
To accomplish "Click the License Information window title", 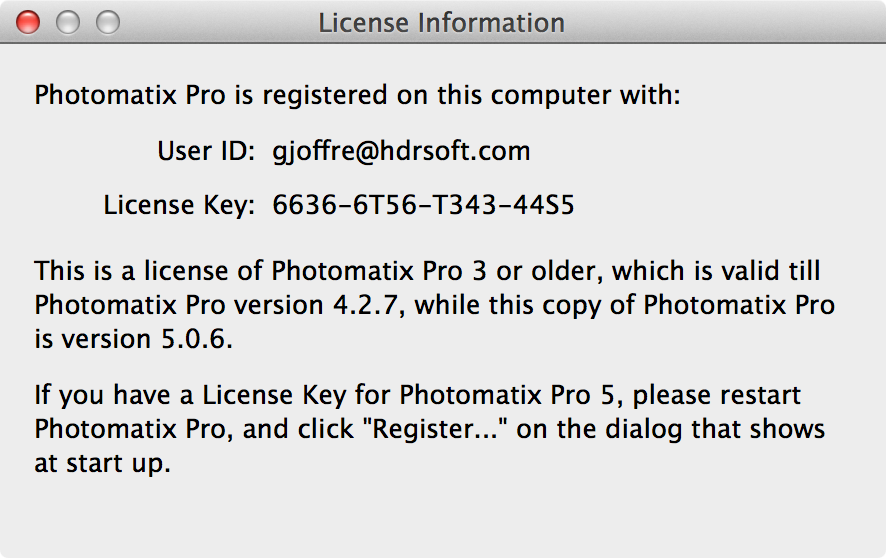I will [441, 23].
